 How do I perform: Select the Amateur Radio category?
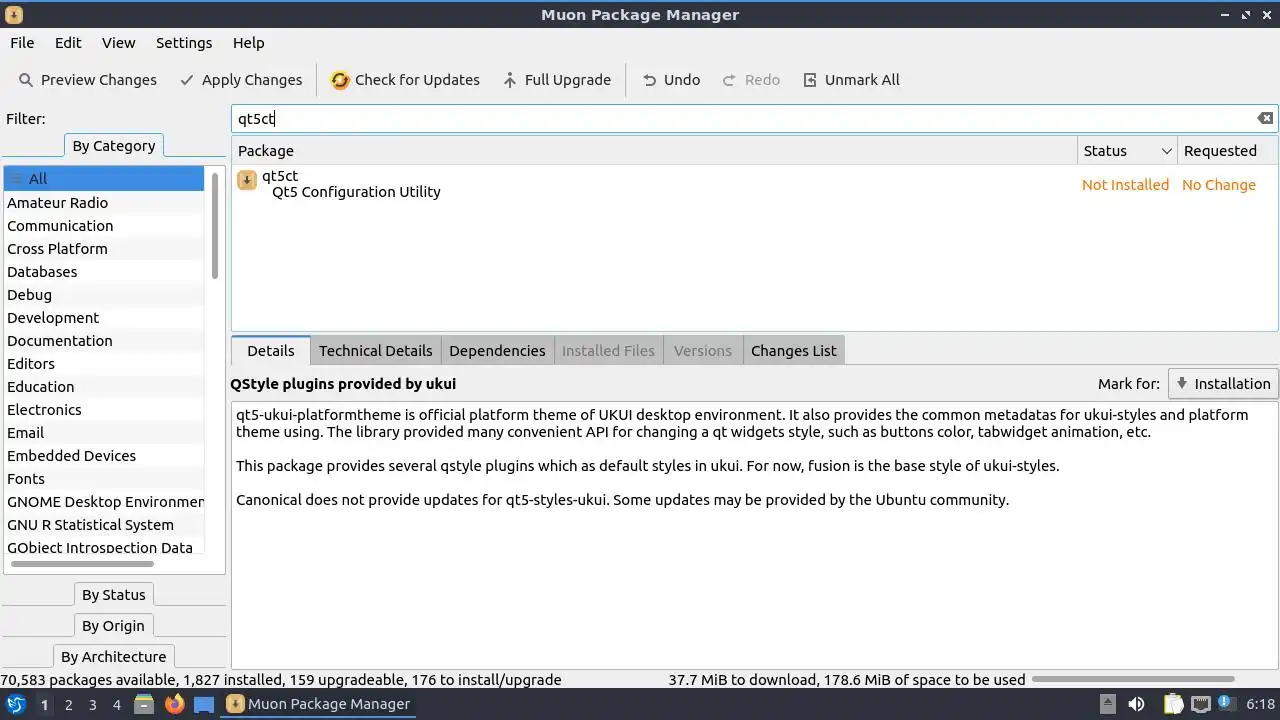(x=104, y=203)
